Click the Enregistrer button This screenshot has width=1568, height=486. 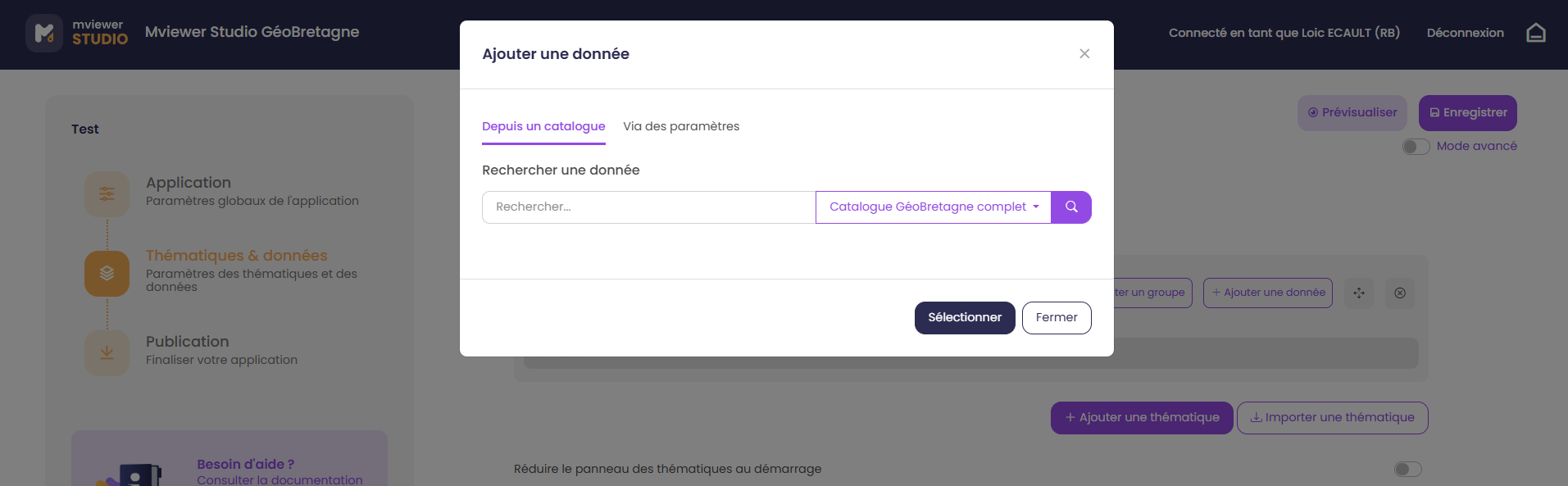point(1468,113)
